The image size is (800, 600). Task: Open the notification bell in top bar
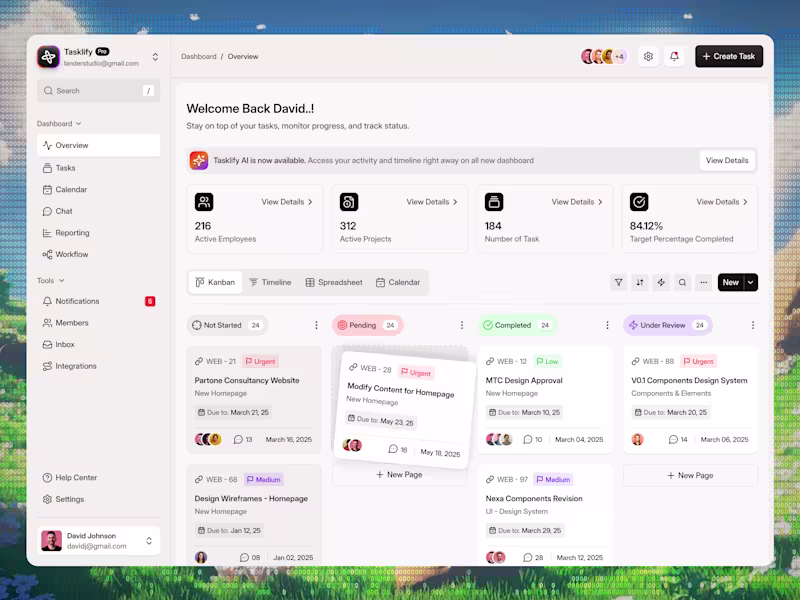click(x=674, y=57)
